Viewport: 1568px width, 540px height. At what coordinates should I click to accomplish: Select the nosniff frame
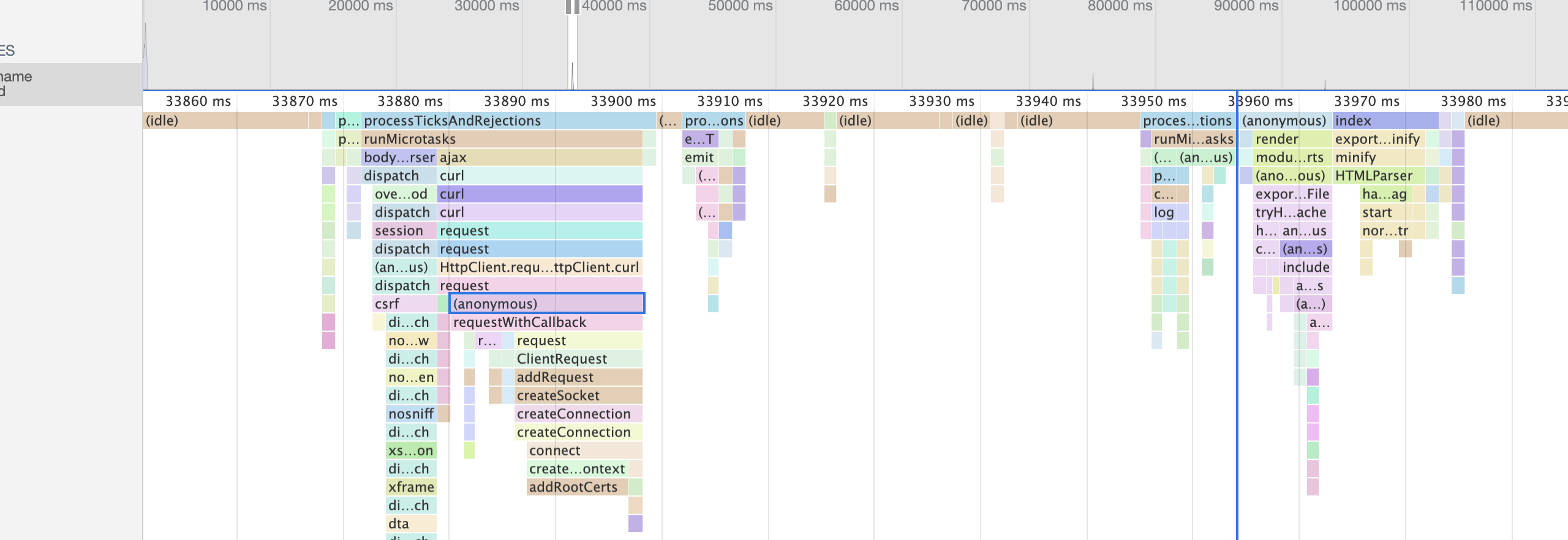(412, 414)
